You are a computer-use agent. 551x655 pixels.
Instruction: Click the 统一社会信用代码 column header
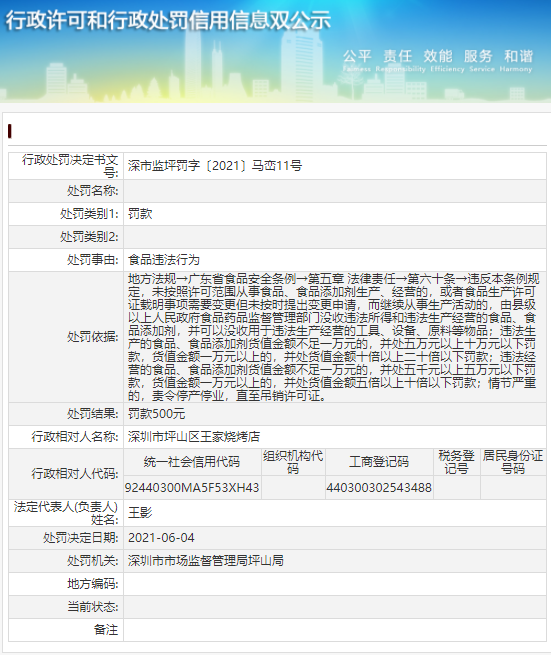(x=192, y=462)
